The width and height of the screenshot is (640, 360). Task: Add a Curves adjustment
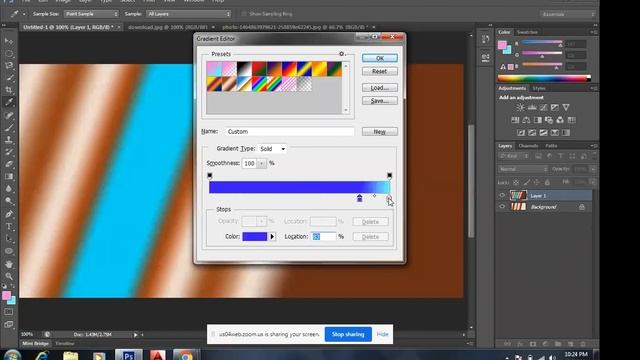click(x=543, y=107)
